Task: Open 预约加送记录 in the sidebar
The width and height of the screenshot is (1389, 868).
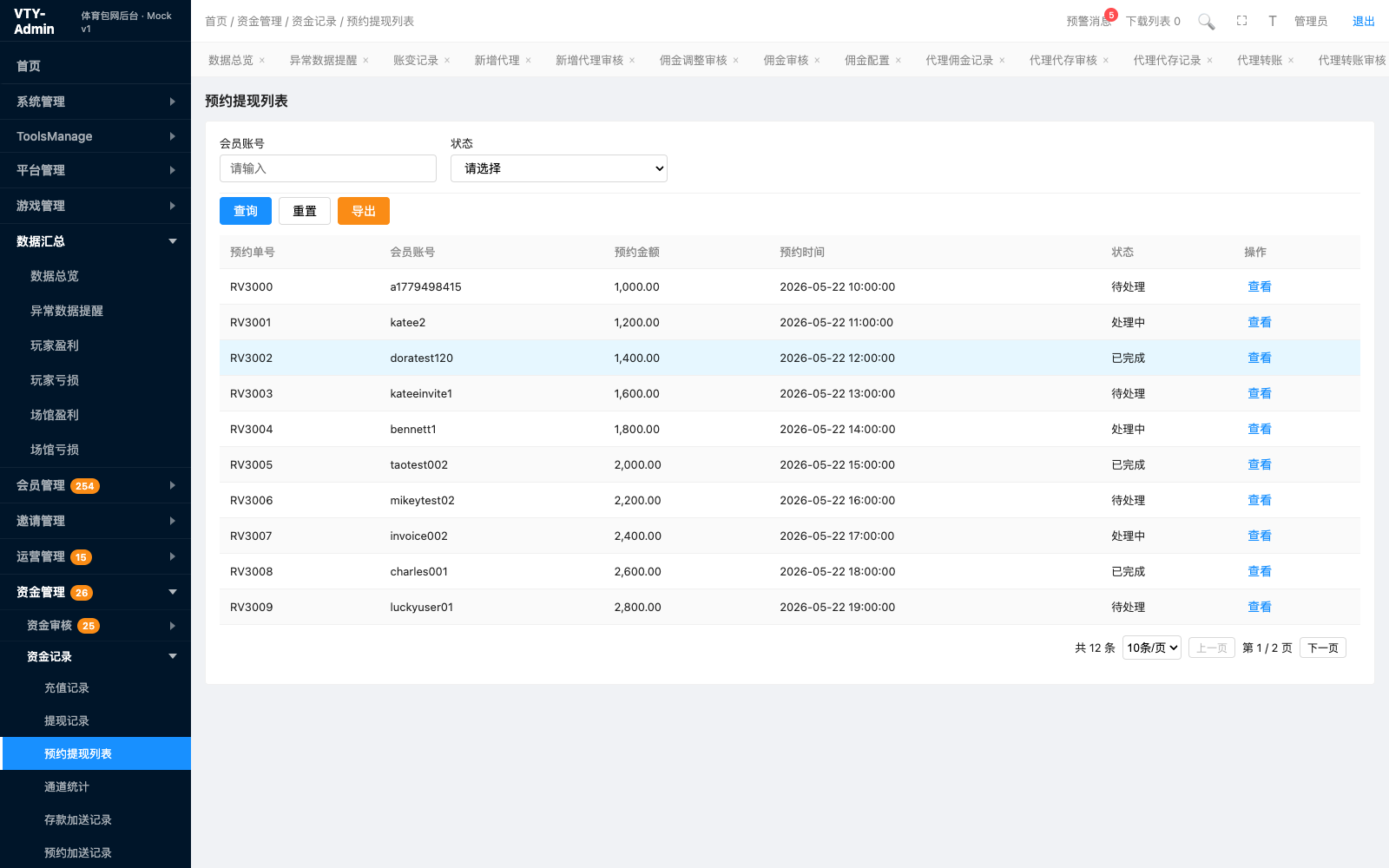Action: pos(95,852)
